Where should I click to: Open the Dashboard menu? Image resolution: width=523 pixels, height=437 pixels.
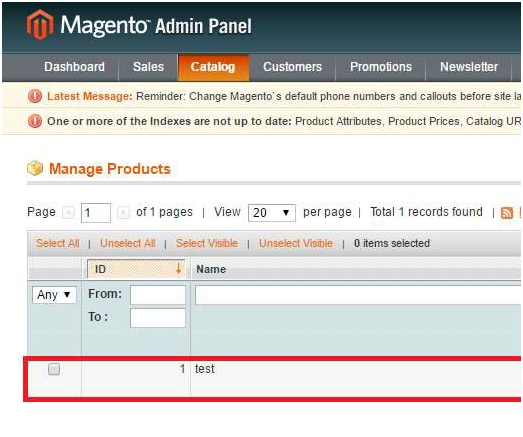point(74,67)
